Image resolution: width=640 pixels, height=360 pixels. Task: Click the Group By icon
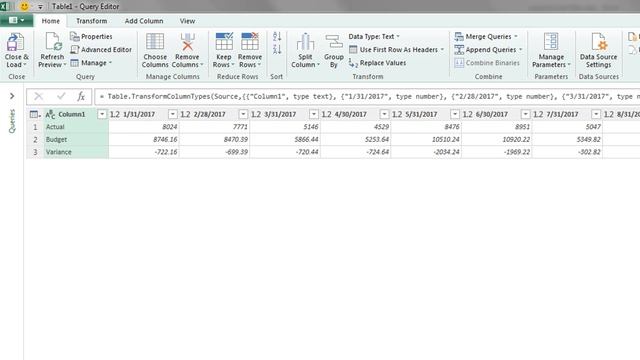coord(334,42)
